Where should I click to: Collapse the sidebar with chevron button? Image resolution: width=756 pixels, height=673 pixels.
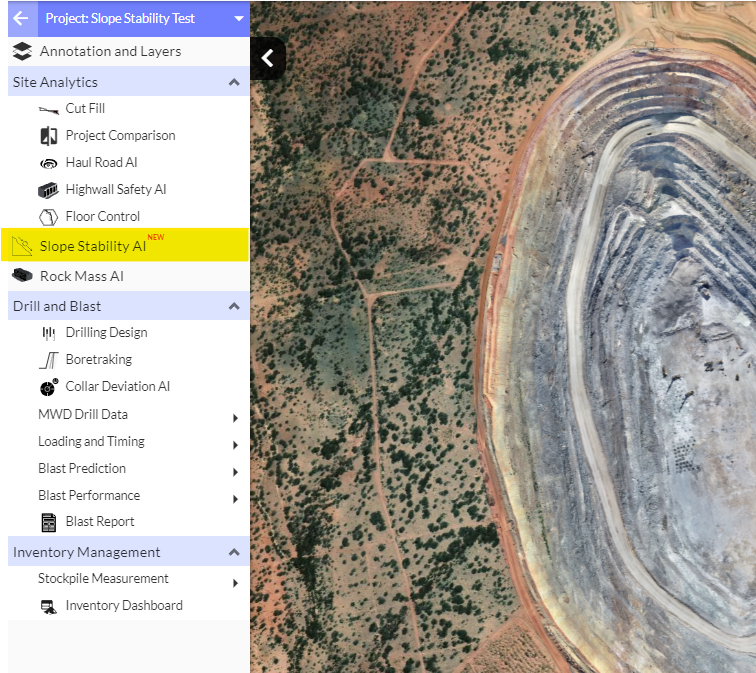tap(267, 59)
